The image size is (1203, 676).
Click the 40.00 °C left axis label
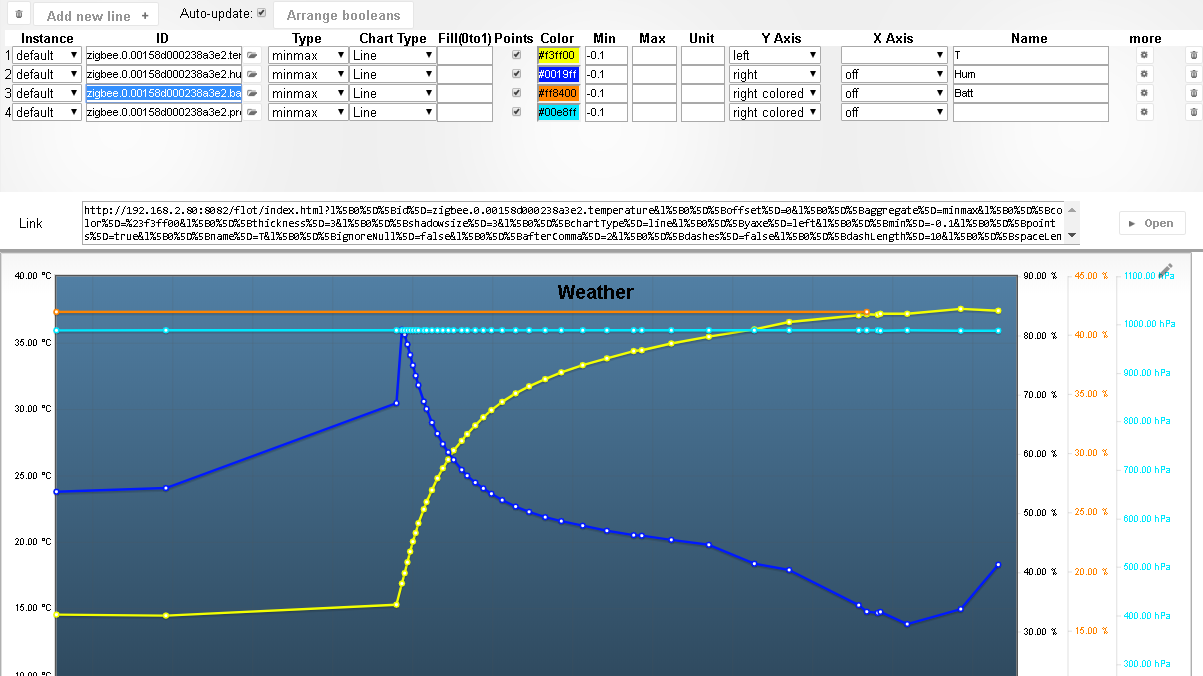(33, 275)
